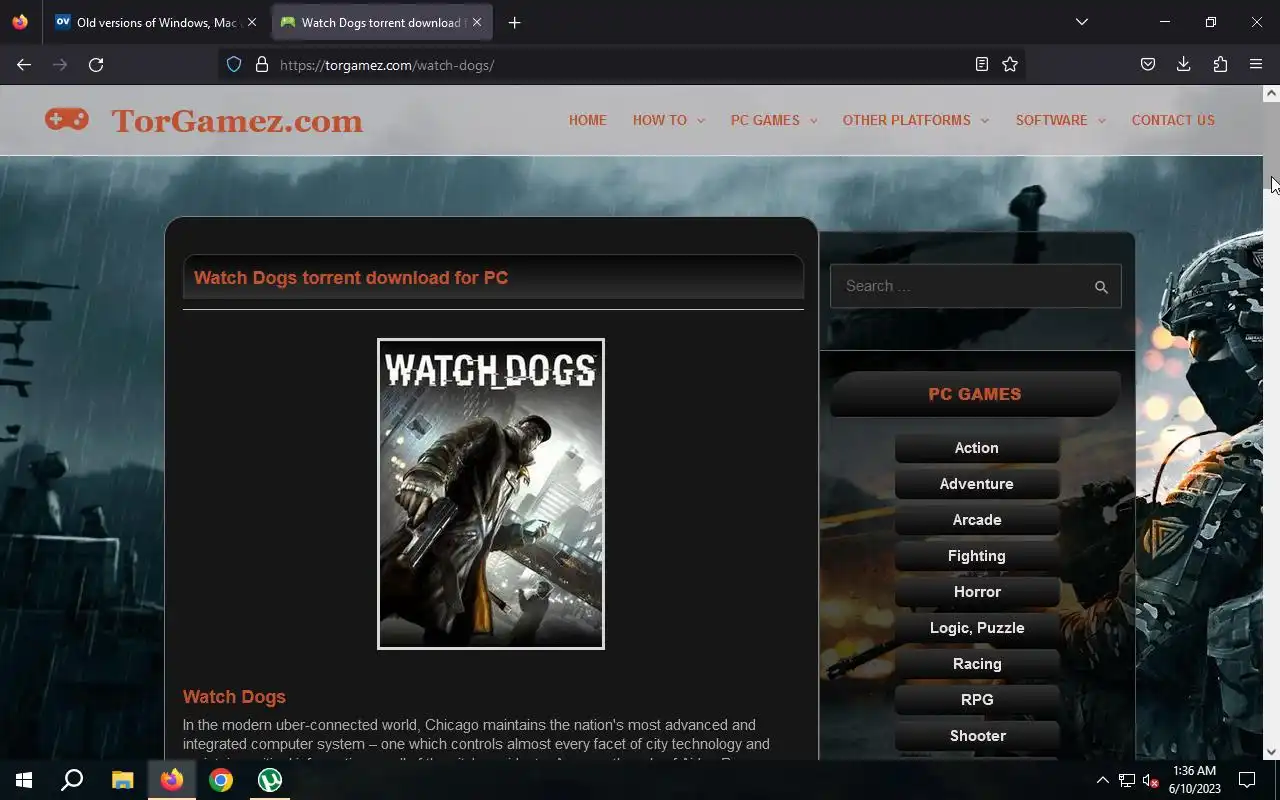Viewport: 1280px width, 800px height.
Task: Select the Adventure category button
Action: click(977, 484)
